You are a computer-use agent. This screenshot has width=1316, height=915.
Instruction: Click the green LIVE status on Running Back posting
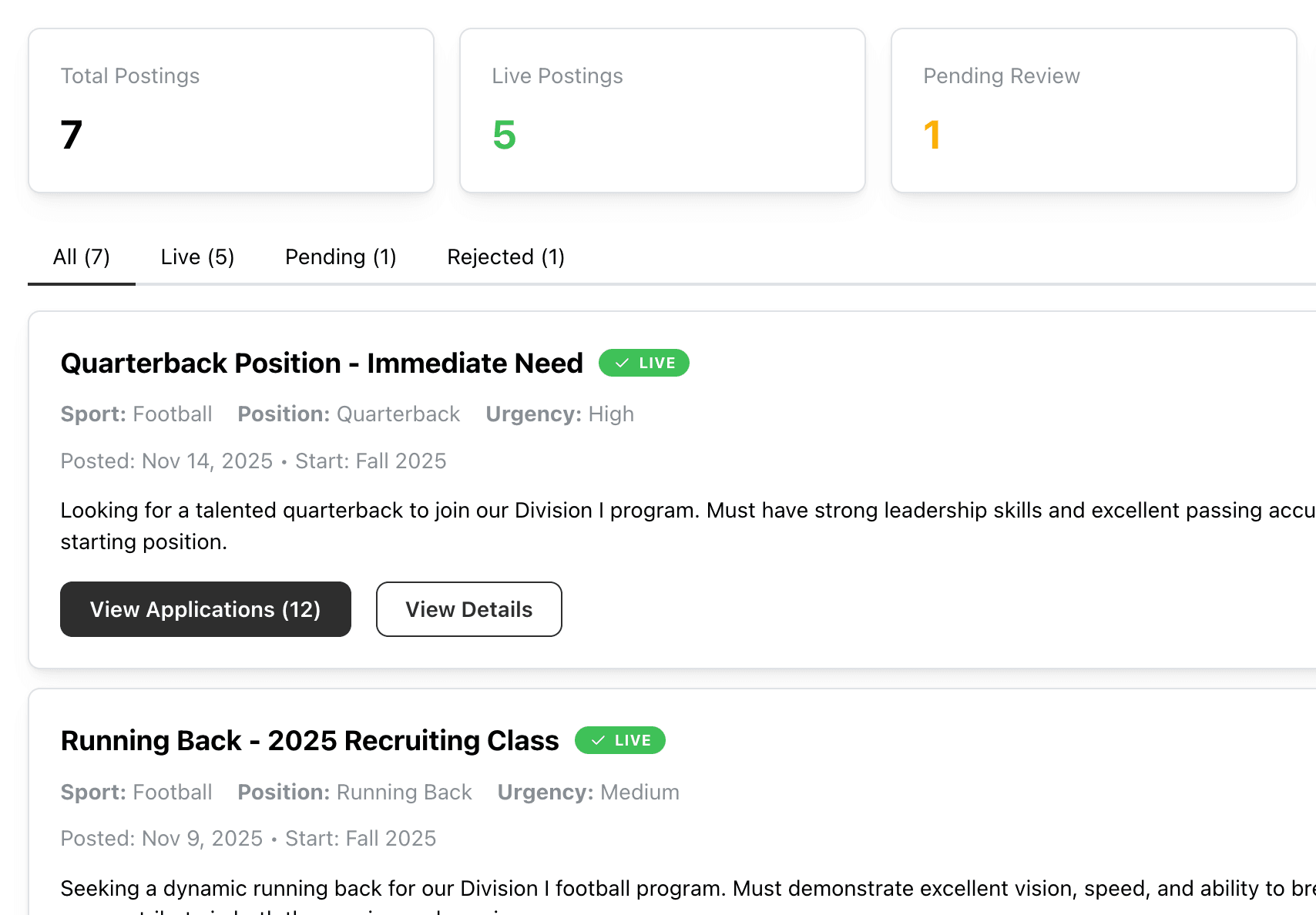pyautogui.click(x=620, y=740)
